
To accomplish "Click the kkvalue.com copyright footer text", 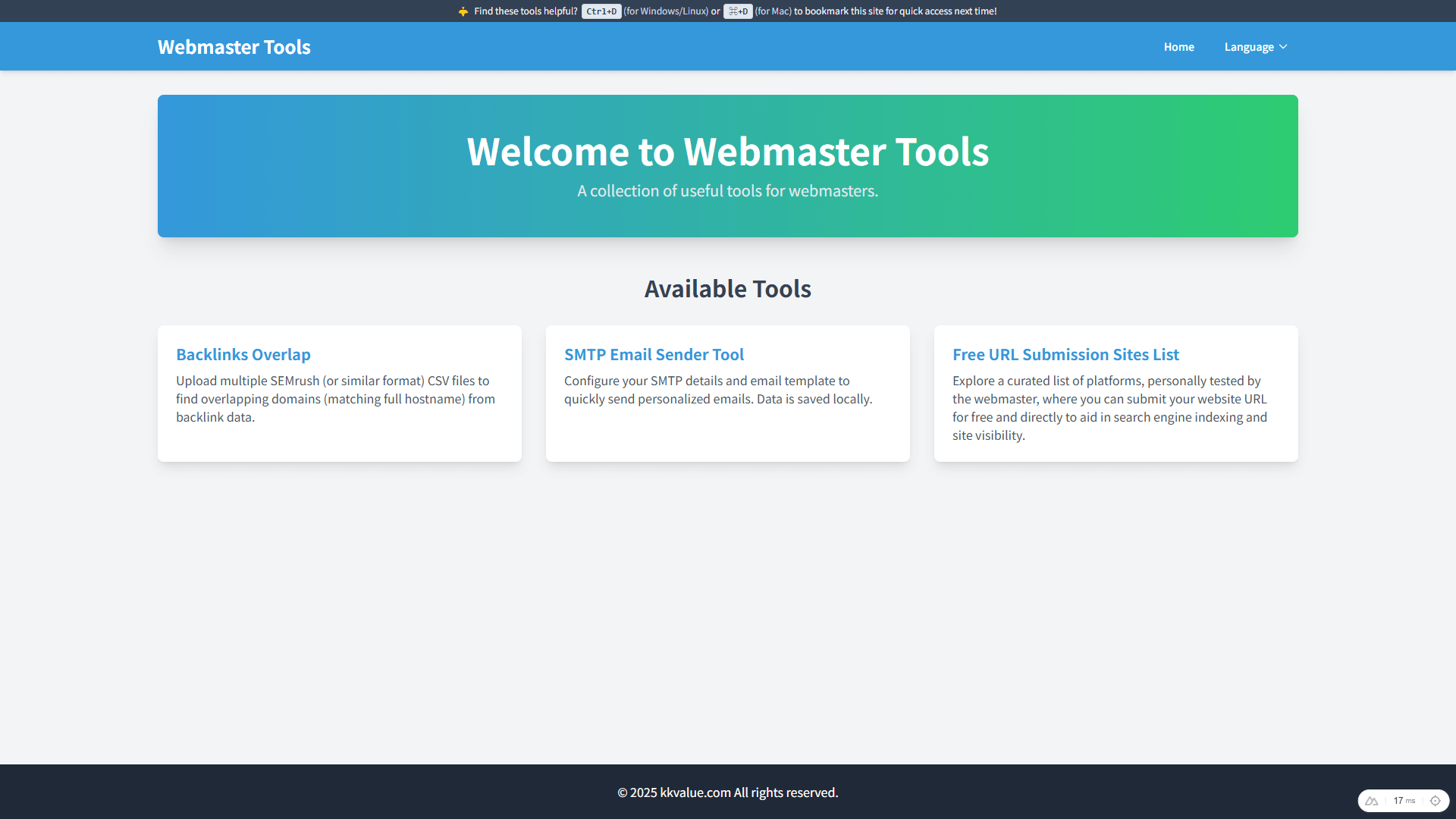I will coord(727,792).
